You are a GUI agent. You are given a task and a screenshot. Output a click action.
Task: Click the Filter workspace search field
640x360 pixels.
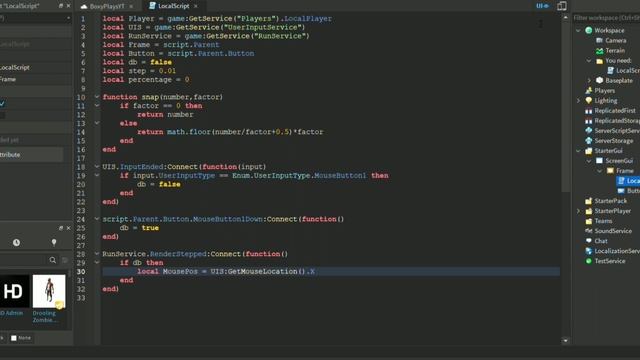tap(607, 18)
